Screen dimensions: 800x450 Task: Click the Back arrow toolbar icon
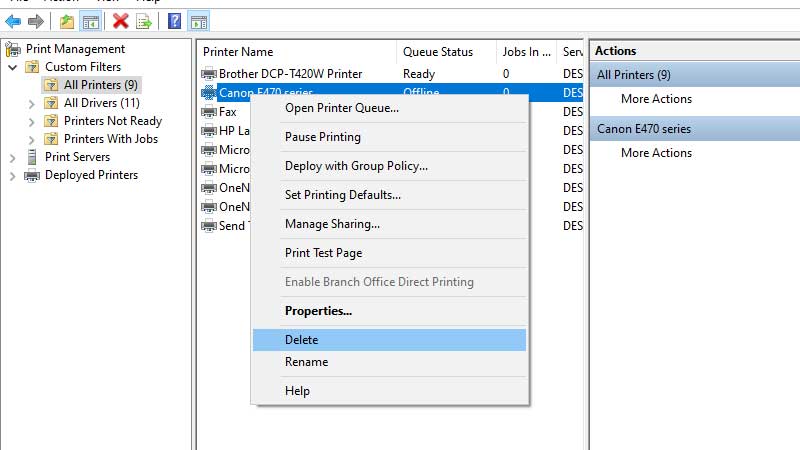[x=13, y=21]
